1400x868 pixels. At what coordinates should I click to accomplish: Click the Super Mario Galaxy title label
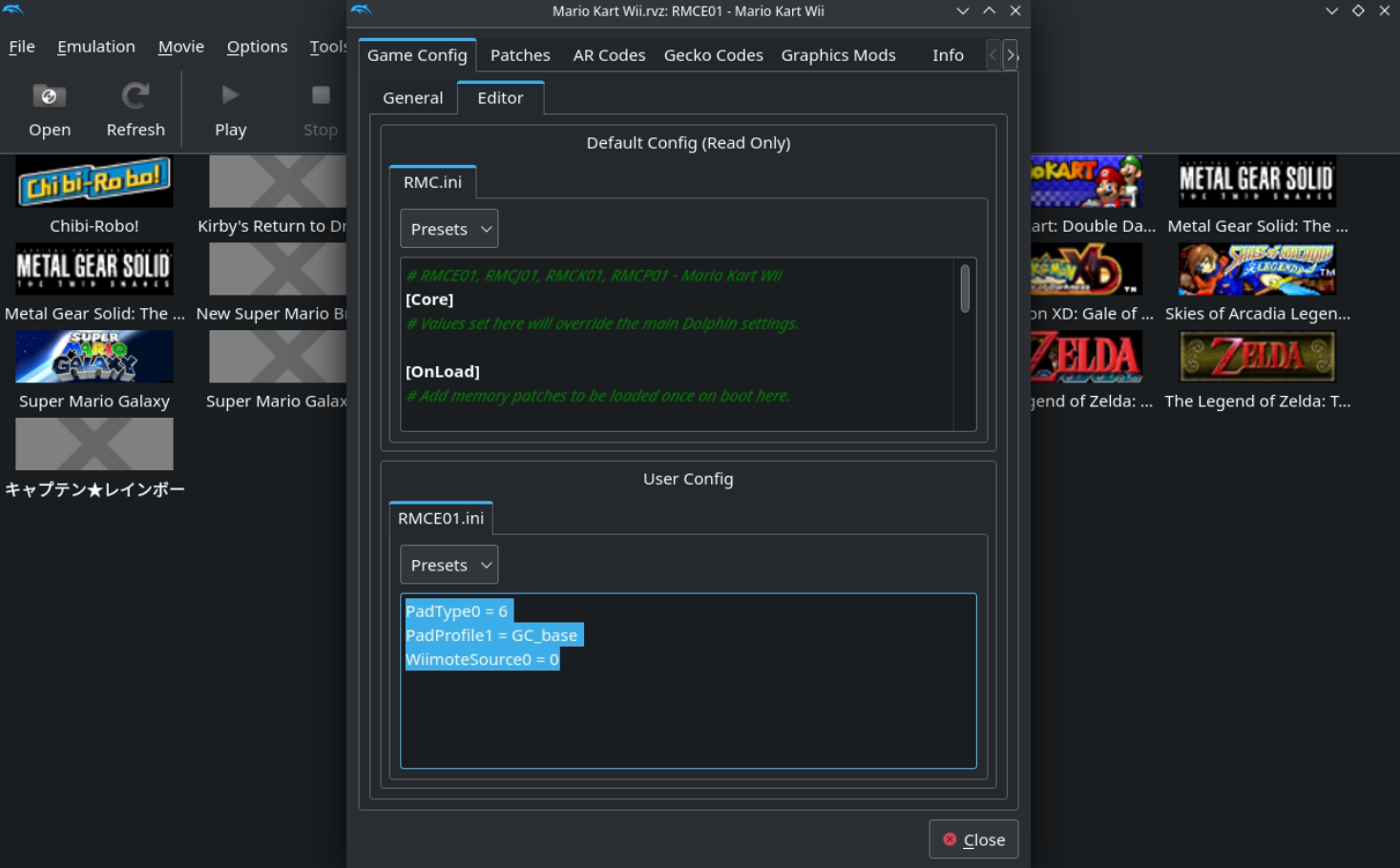pyautogui.click(x=94, y=402)
